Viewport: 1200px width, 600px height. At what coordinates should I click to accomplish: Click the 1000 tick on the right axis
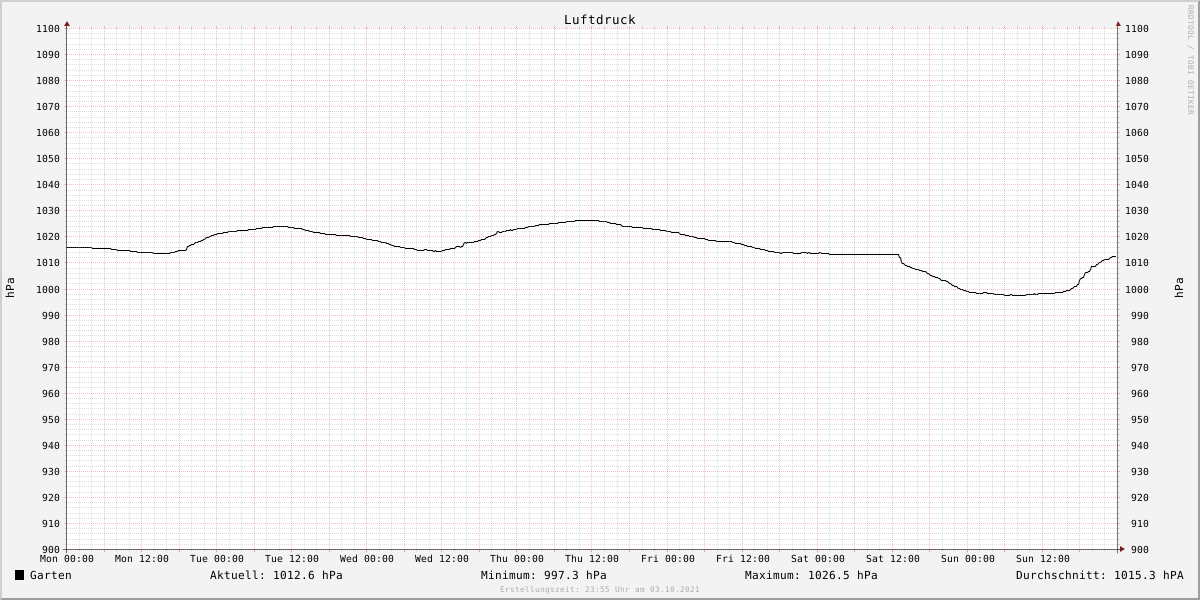pos(1136,290)
